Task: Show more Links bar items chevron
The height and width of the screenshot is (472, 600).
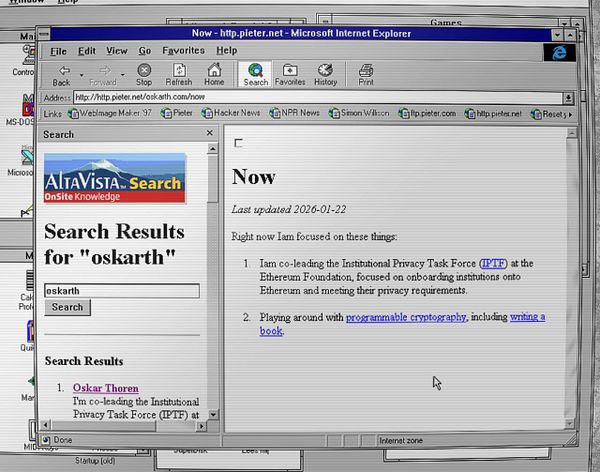Action: [571, 114]
